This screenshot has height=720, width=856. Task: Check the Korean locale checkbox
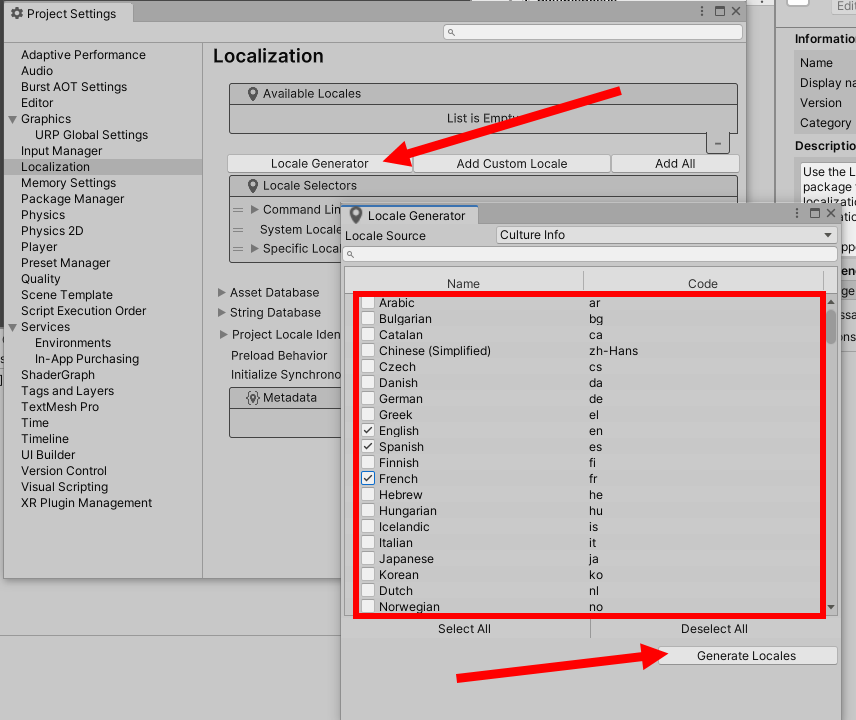(368, 574)
